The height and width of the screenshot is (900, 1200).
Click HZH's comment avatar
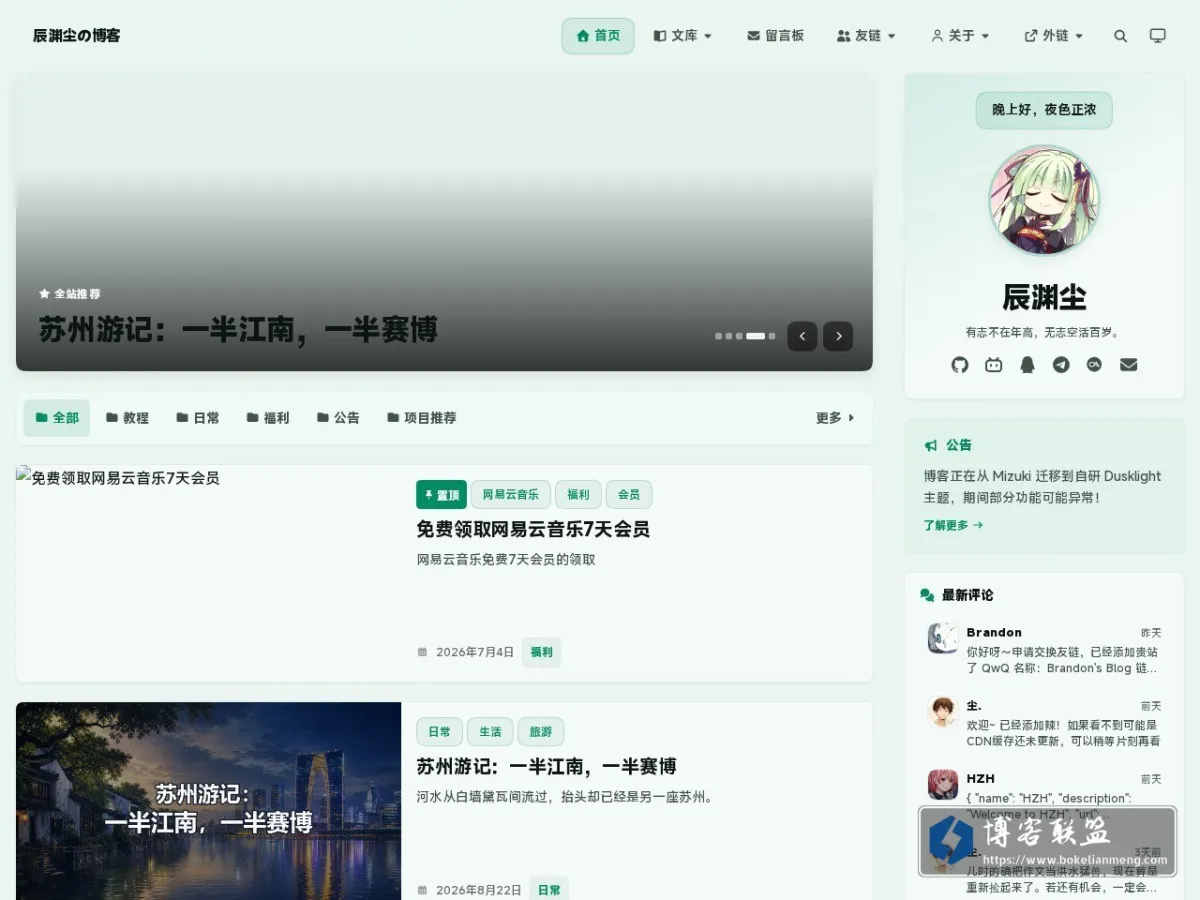click(943, 785)
